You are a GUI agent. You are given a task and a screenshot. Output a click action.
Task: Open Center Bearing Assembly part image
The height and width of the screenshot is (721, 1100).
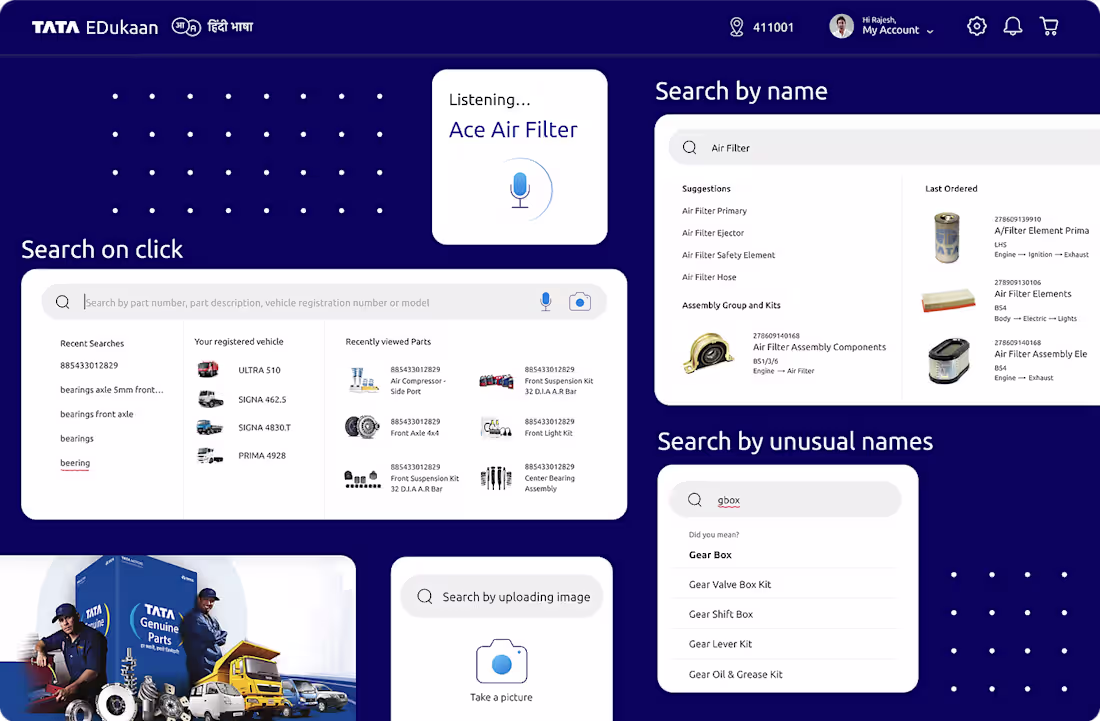coord(496,478)
